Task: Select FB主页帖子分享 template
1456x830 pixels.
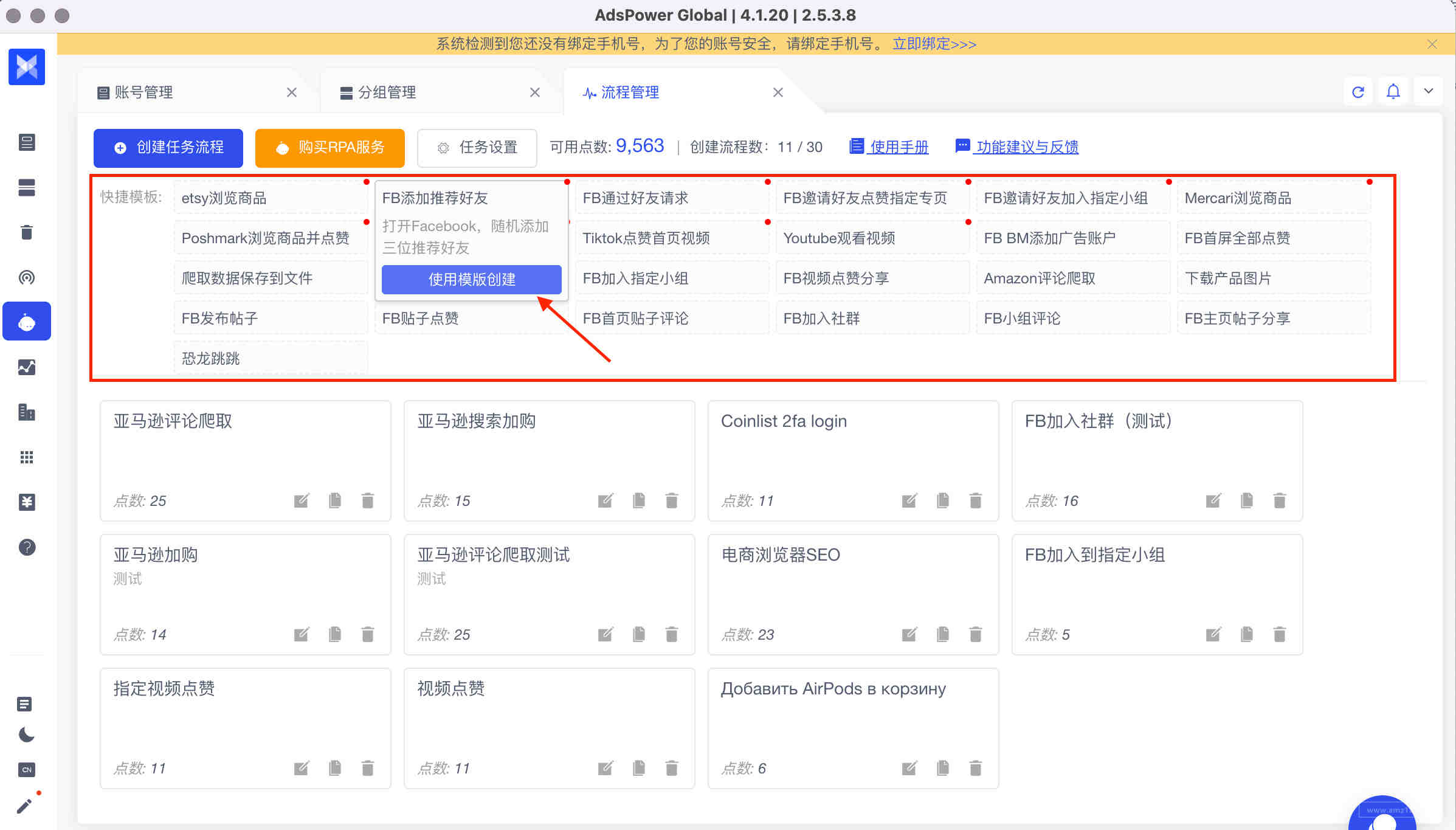Action: pyautogui.click(x=1274, y=319)
